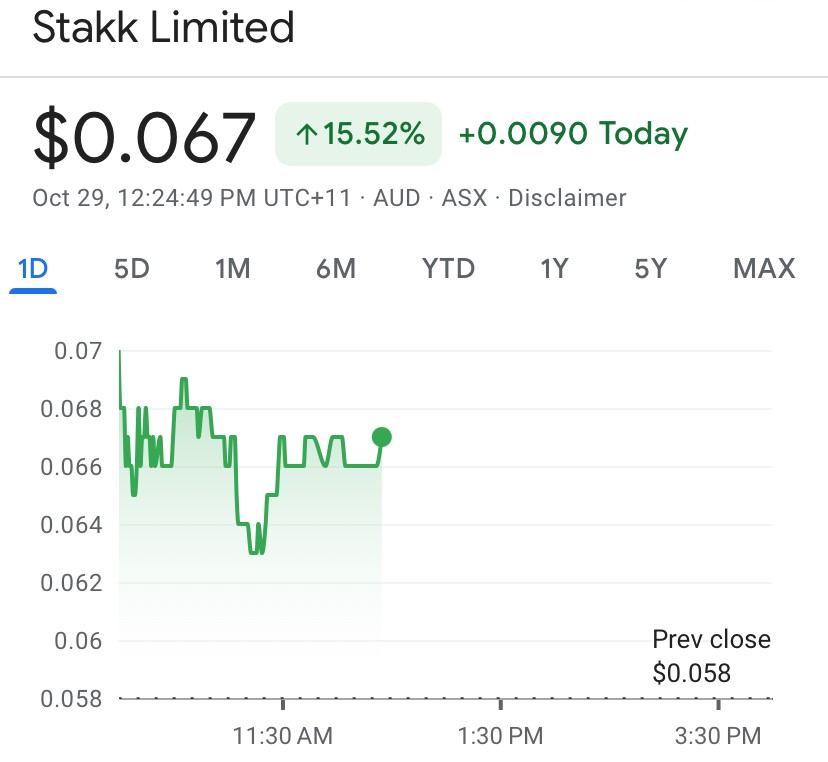Click the Stakk Limited company title
The height and width of the screenshot is (762, 828).
tap(164, 27)
